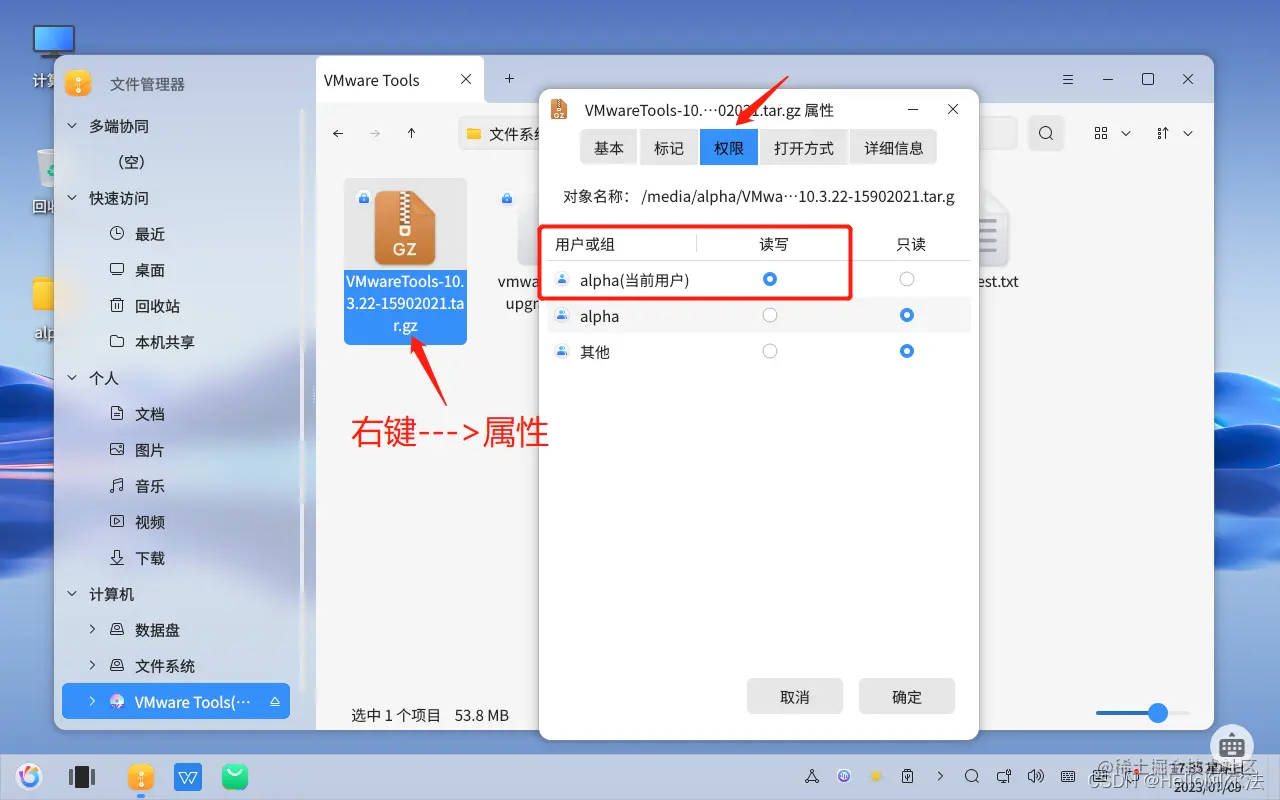1280x800 pixels.
Task: Navigate up one directory with the up arrow
Action: (411, 132)
